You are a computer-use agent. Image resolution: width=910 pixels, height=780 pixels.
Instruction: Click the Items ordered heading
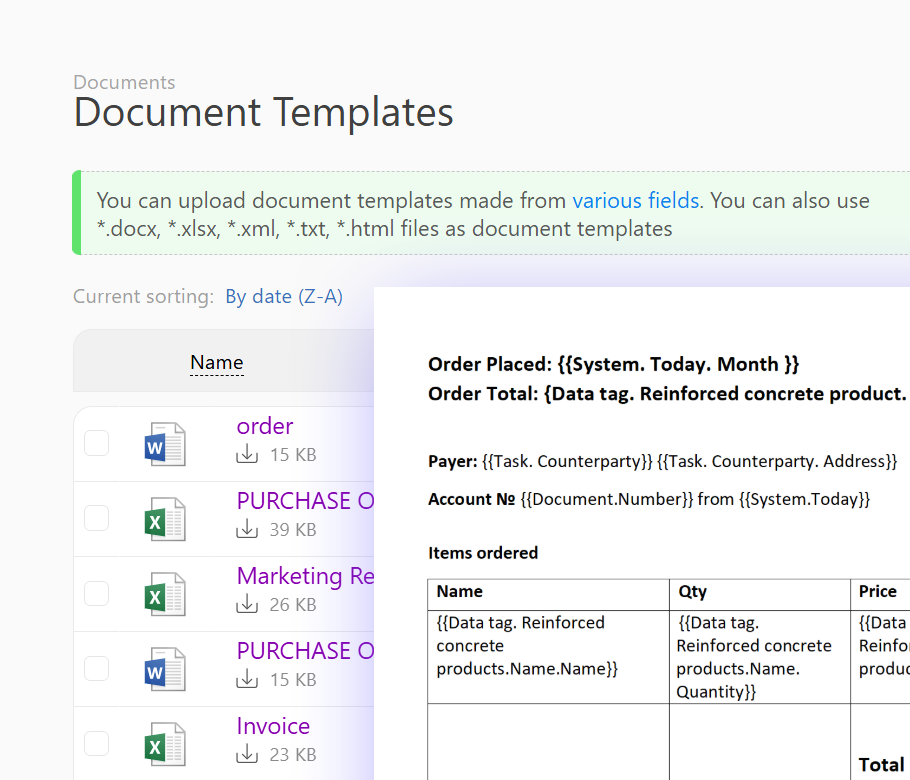tap(483, 553)
